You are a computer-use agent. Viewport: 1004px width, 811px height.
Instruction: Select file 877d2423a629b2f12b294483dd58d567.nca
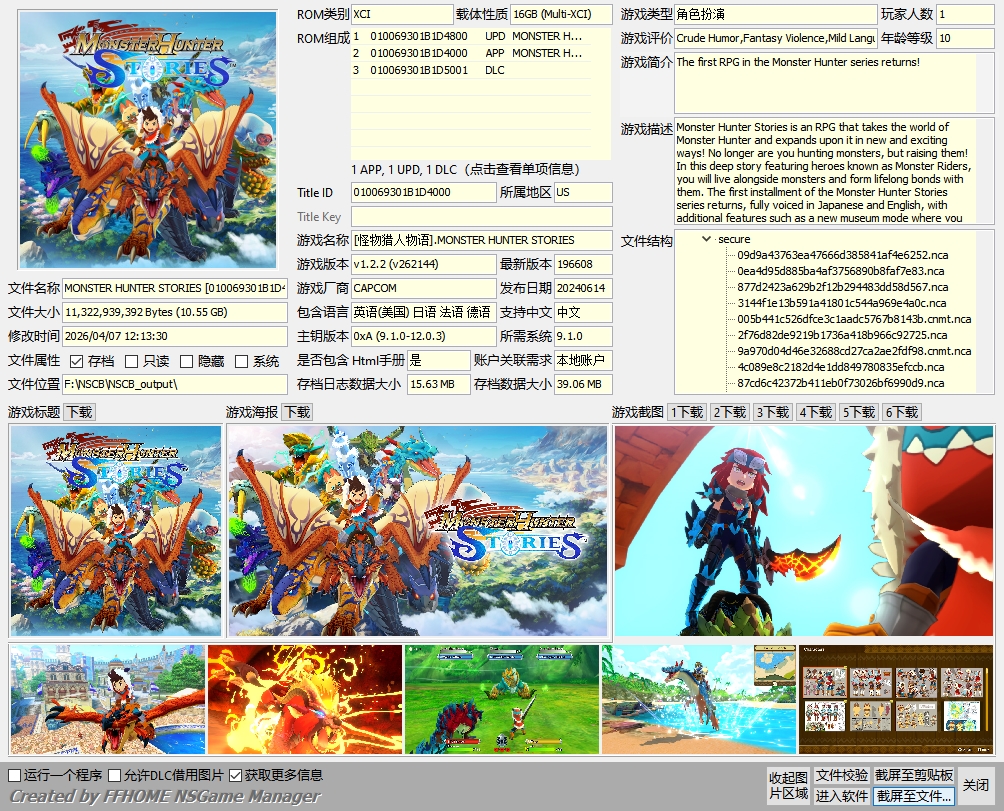click(x=843, y=287)
